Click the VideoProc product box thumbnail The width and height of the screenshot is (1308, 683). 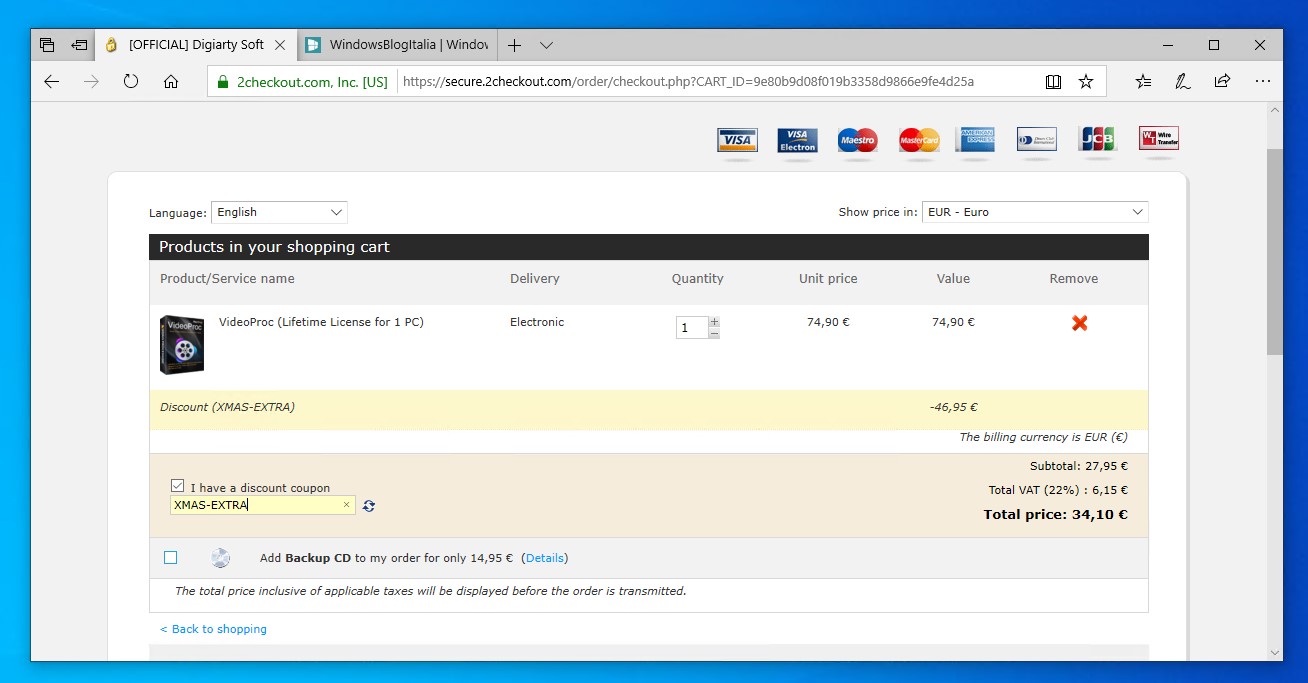pos(182,344)
